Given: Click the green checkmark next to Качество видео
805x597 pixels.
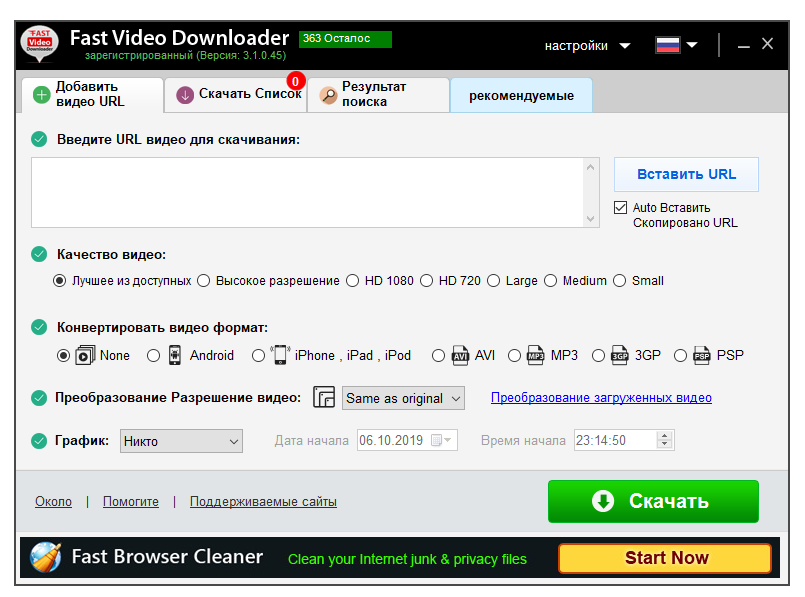Looking at the screenshot, I should click(39, 254).
